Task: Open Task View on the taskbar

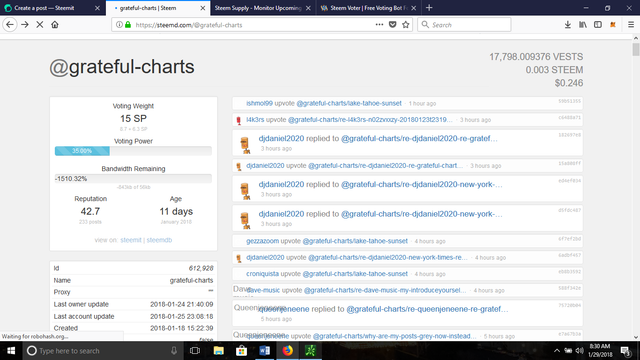Action: click(x=195, y=351)
